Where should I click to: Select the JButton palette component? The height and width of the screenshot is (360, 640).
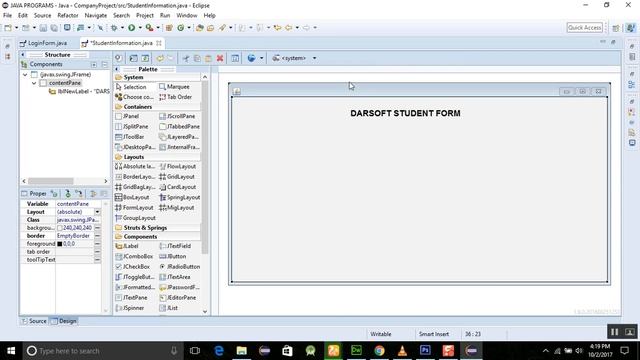(173, 256)
